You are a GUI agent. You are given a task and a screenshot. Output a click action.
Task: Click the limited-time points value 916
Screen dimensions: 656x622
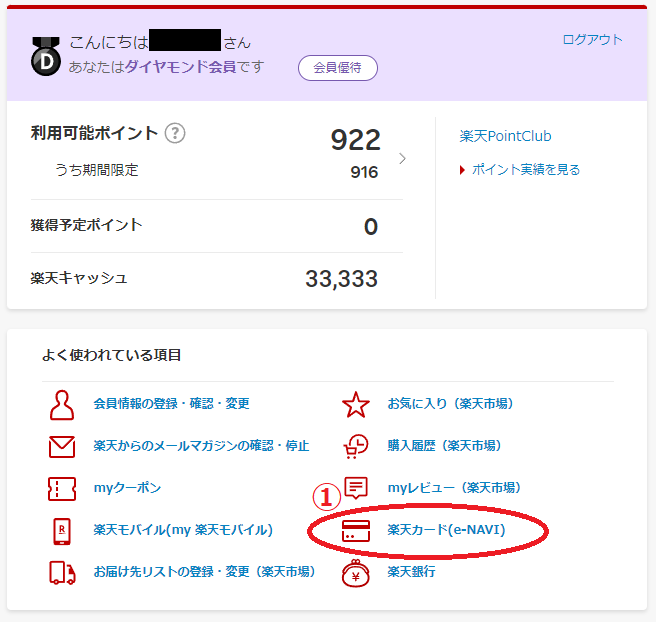coord(364,172)
